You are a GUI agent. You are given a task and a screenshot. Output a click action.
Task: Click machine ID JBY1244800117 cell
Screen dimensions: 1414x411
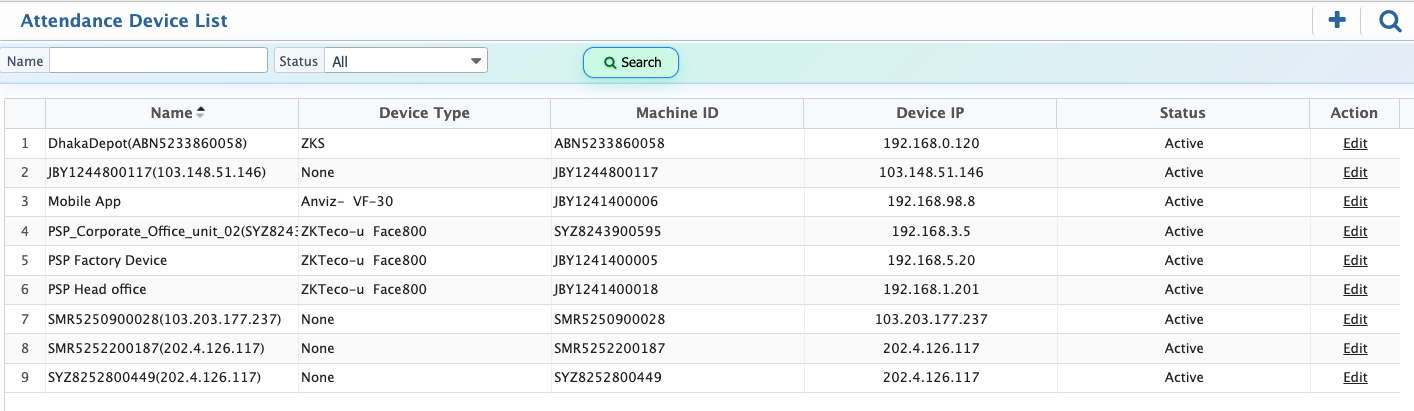[606, 172]
